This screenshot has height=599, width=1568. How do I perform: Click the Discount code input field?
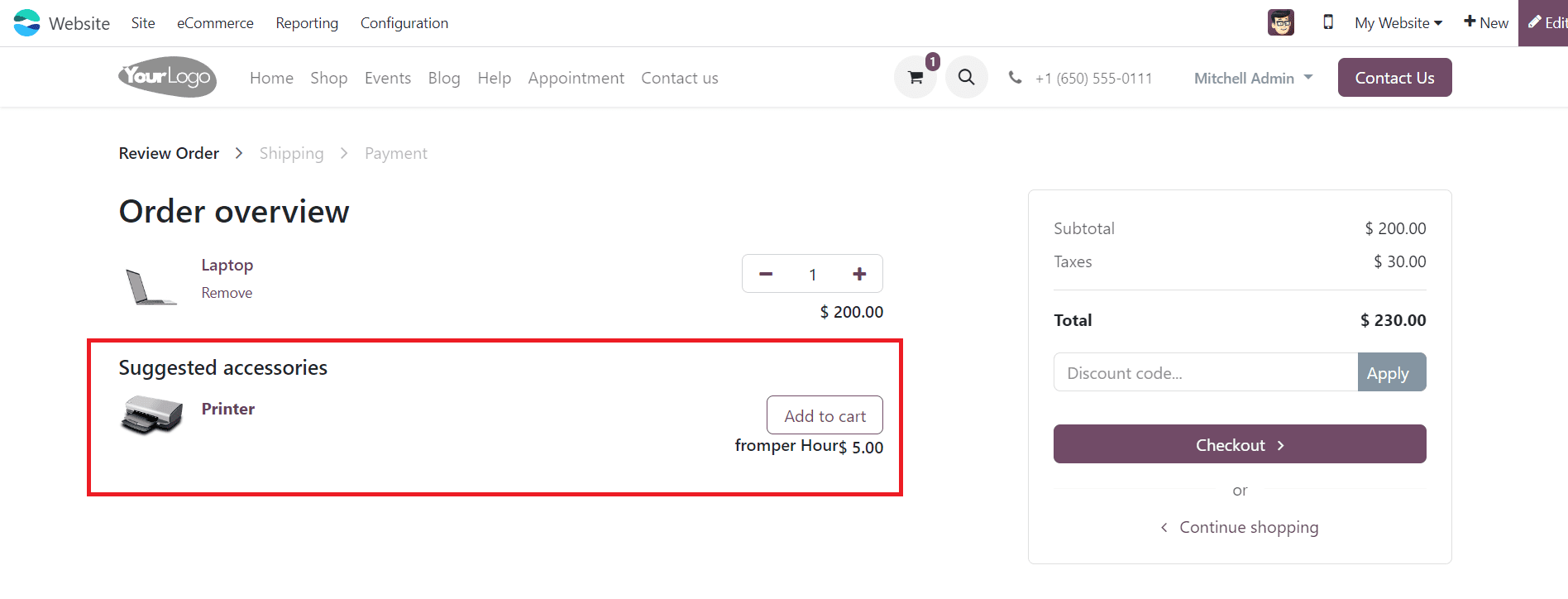[1206, 372]
